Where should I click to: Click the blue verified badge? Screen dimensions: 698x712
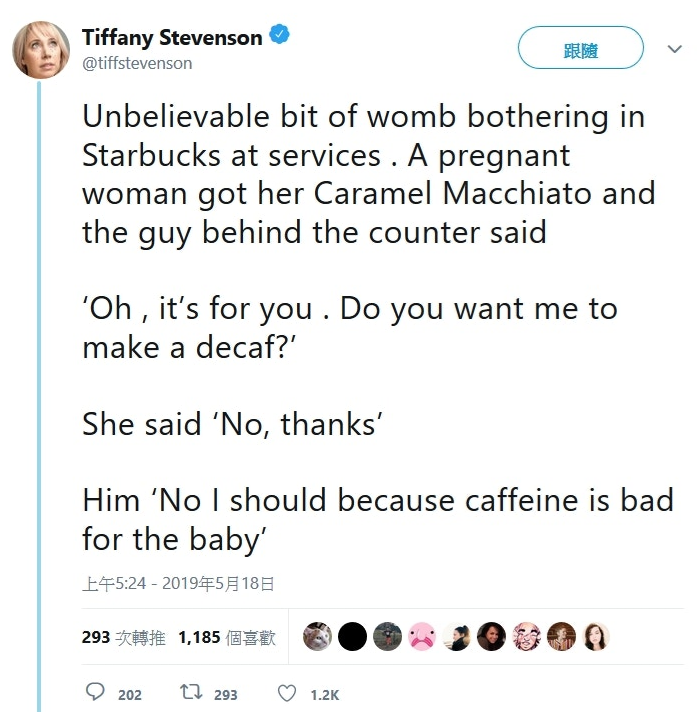tap(281, 38)
